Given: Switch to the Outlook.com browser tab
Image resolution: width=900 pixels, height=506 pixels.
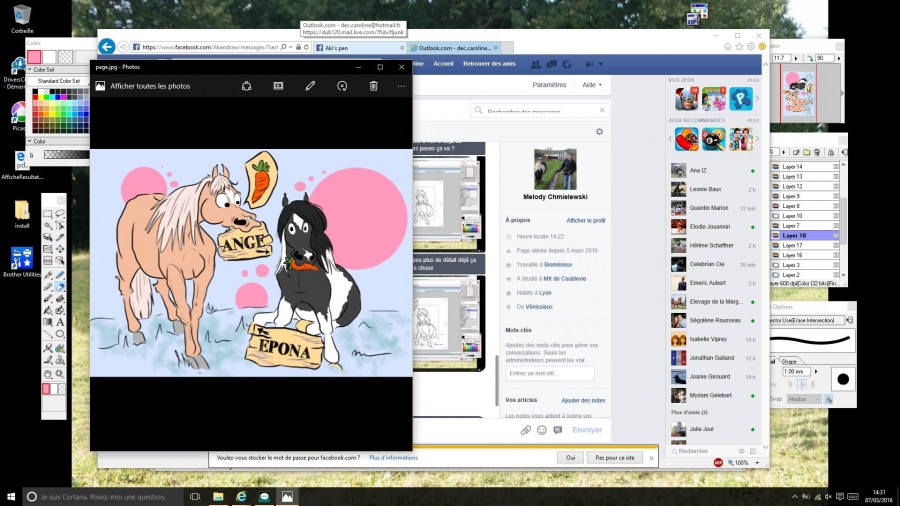Looking at the screenshot, I should [453, 48].
